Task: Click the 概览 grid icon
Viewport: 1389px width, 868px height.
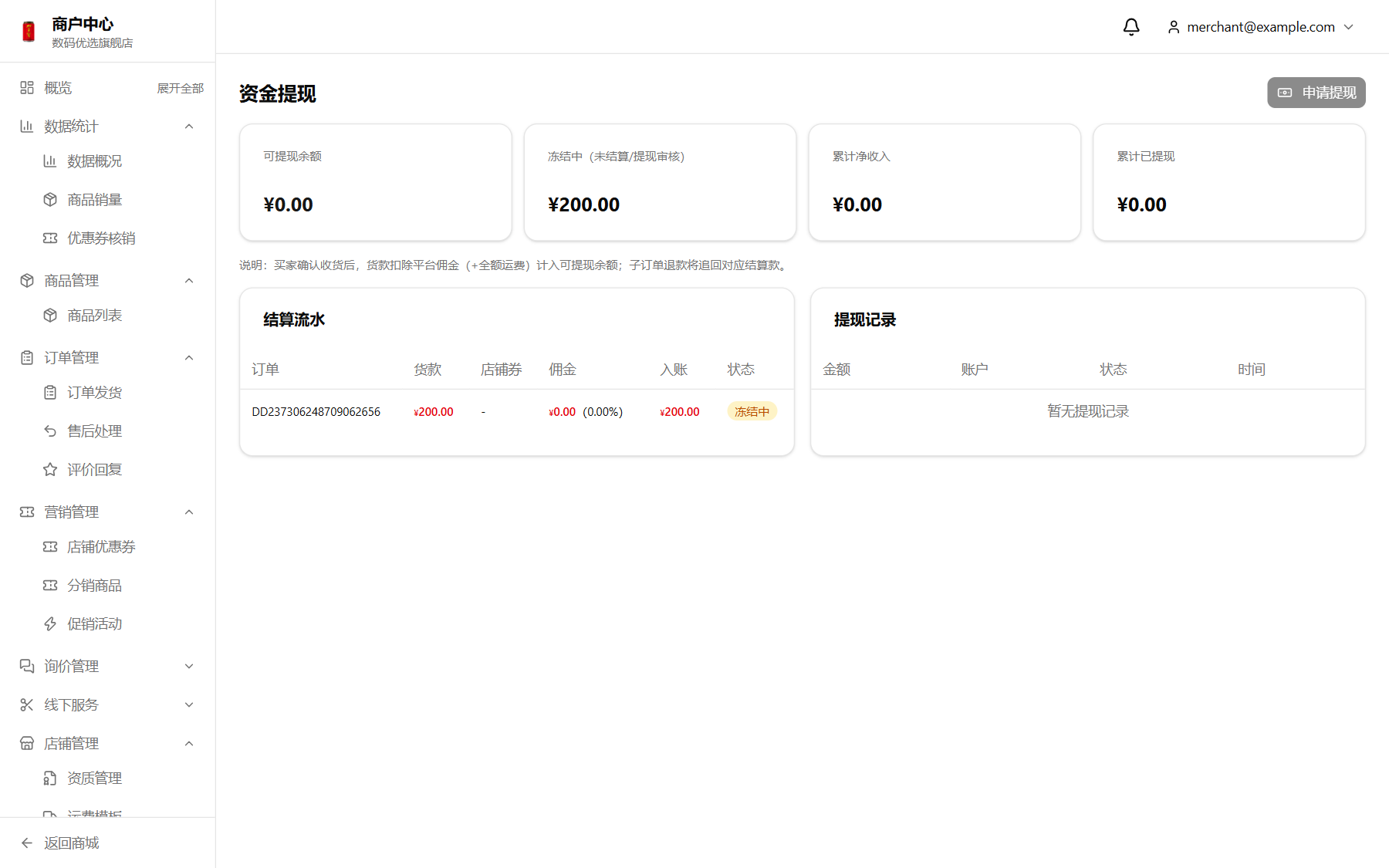Action: coord(27,88)
